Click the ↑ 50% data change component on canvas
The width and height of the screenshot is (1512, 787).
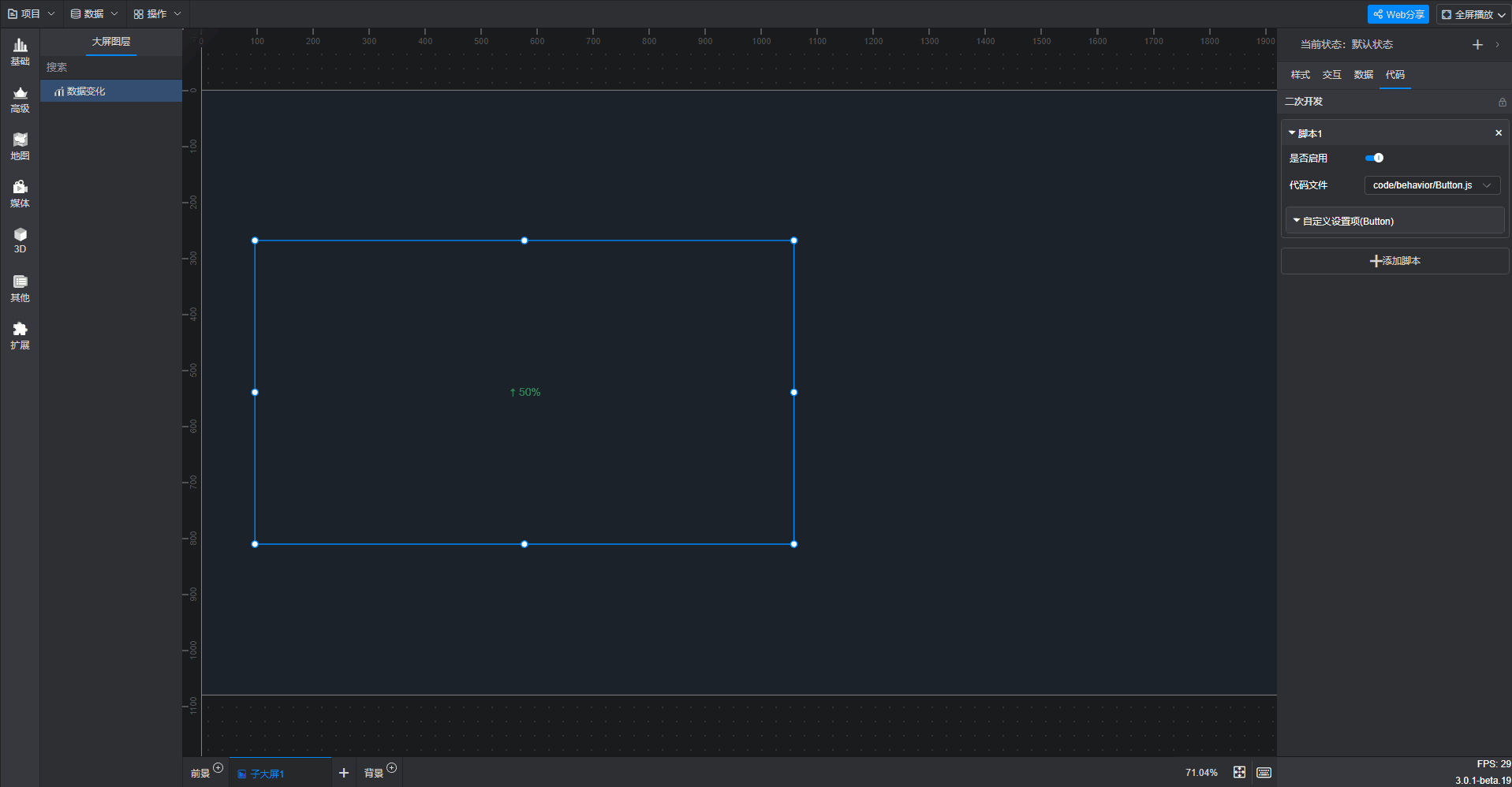coord(525,392)
